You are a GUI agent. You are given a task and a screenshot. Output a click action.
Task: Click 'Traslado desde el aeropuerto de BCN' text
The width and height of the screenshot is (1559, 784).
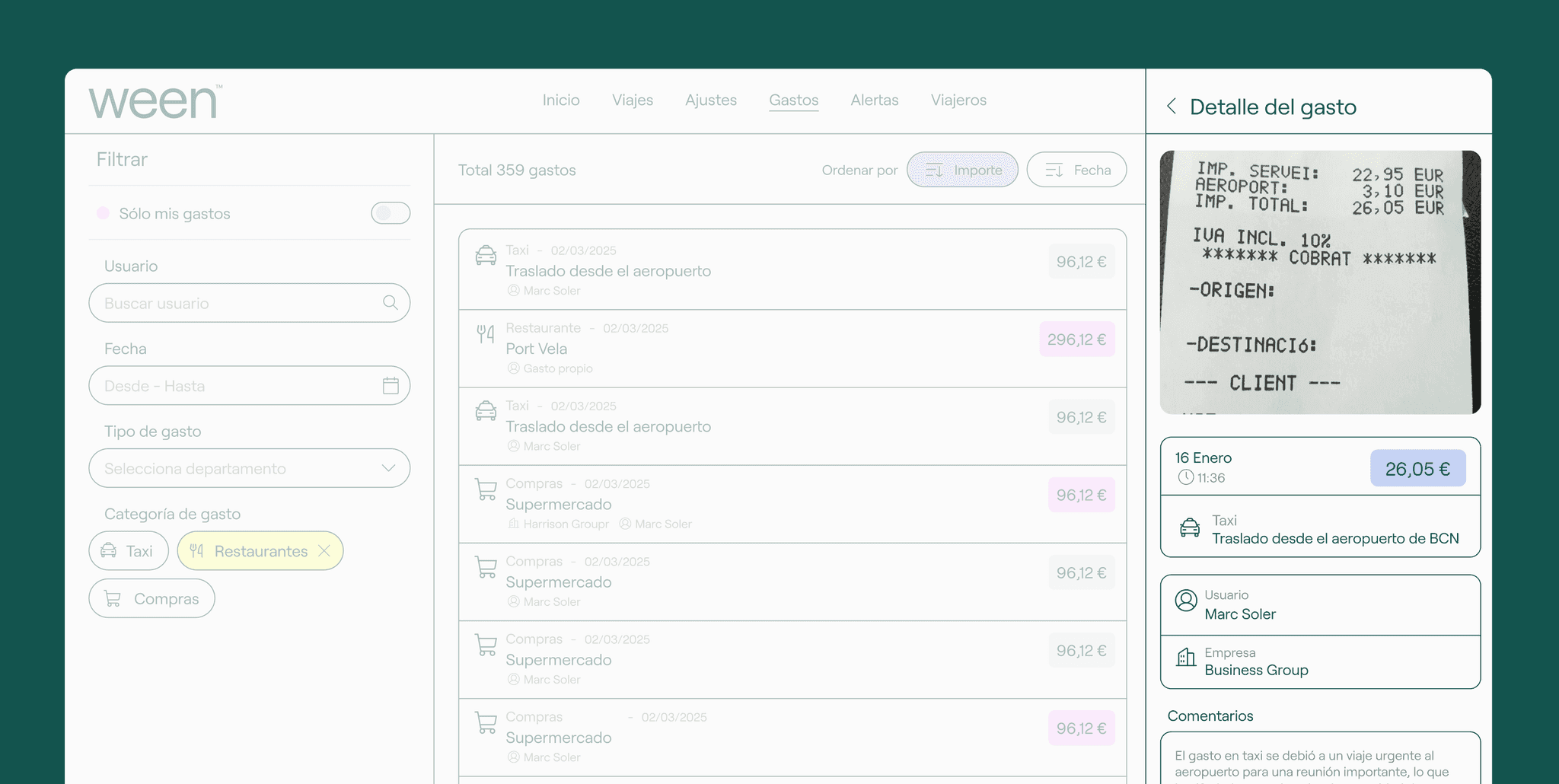coord(1335,538)
